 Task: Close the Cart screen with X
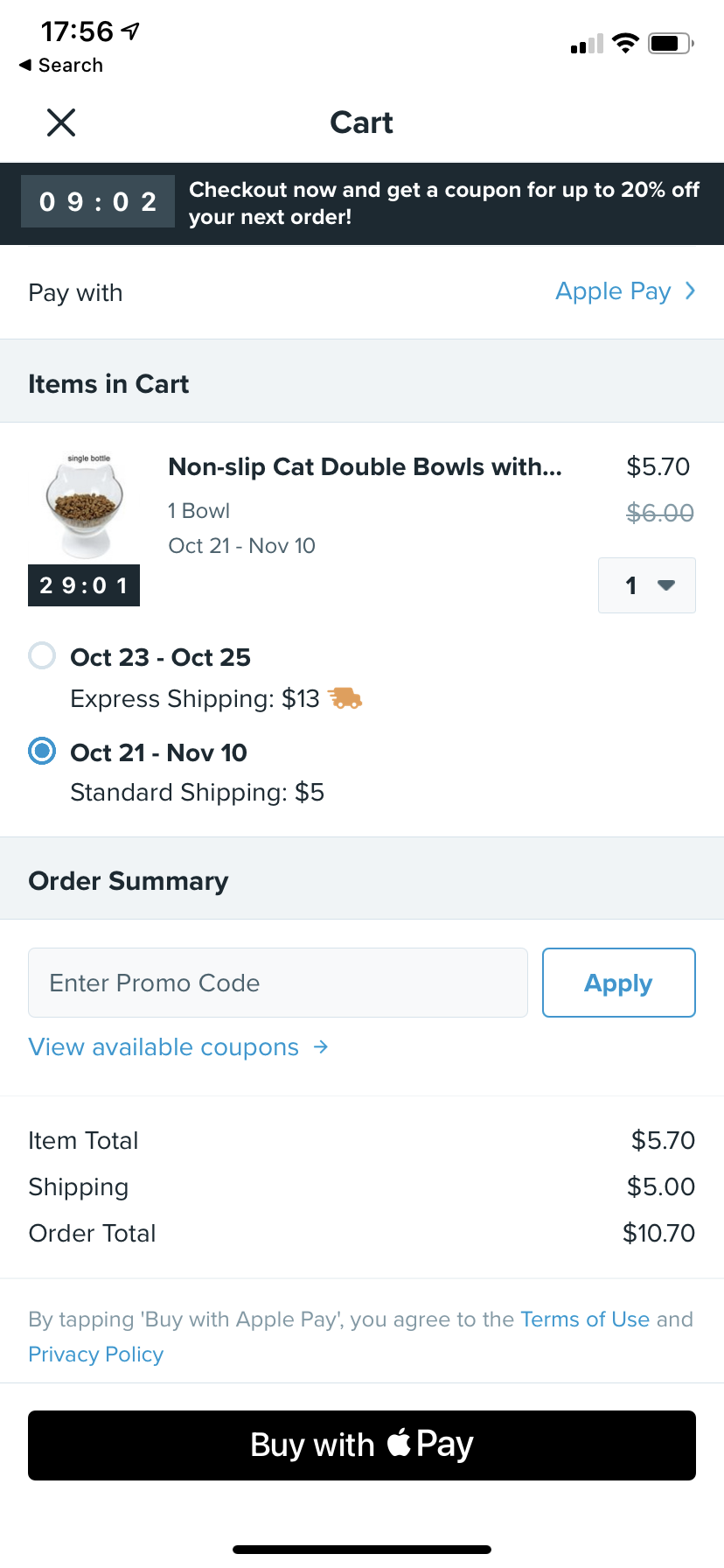pos(61,122)
